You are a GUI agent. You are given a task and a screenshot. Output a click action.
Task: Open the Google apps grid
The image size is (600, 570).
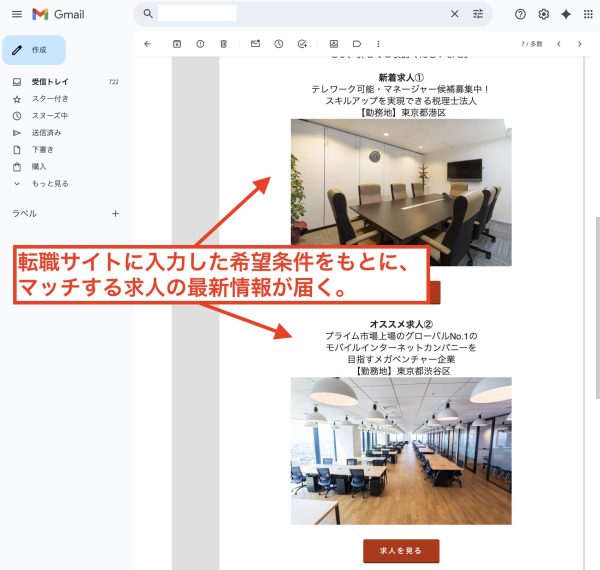[588, 15]
